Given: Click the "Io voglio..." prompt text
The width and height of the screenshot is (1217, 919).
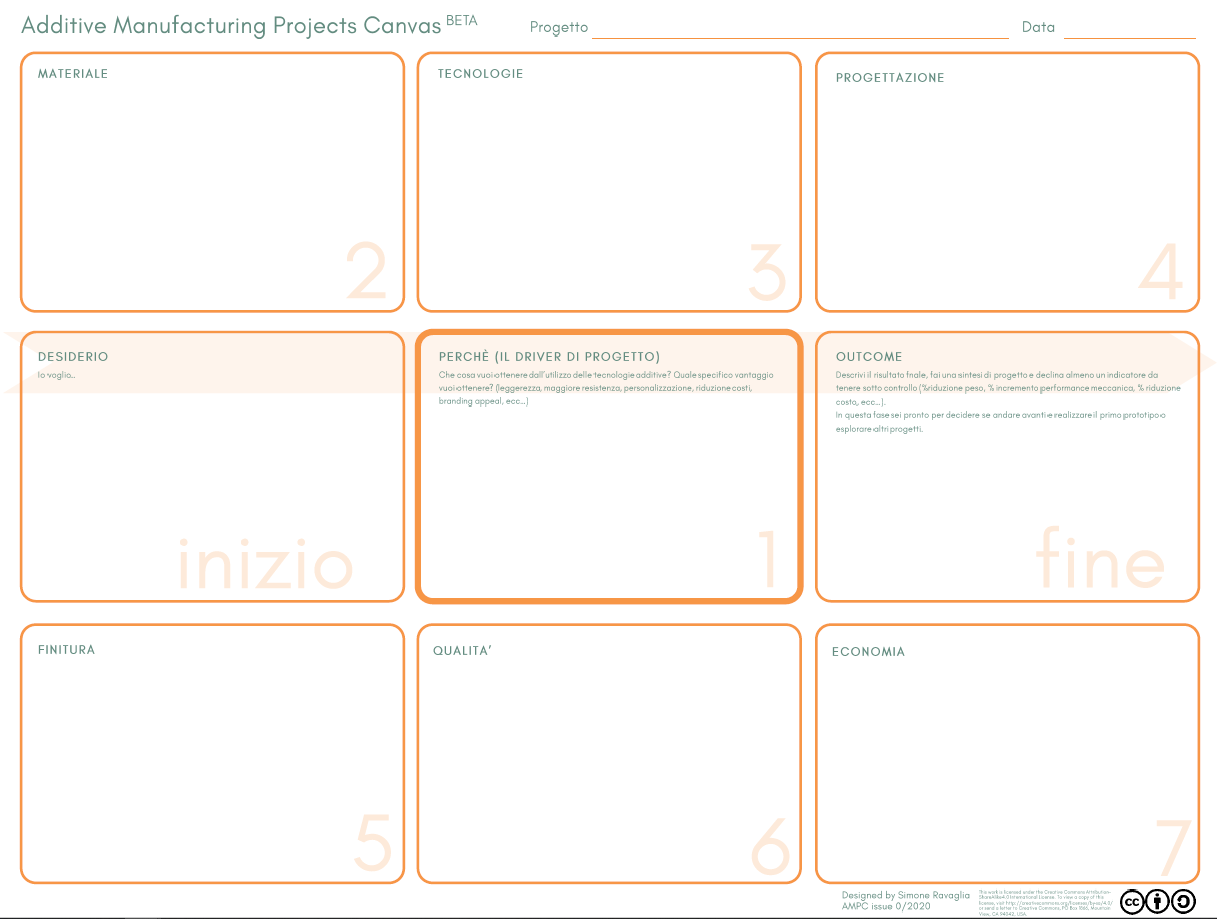Looking at the screenshot, I should click(x=56, y=375).
